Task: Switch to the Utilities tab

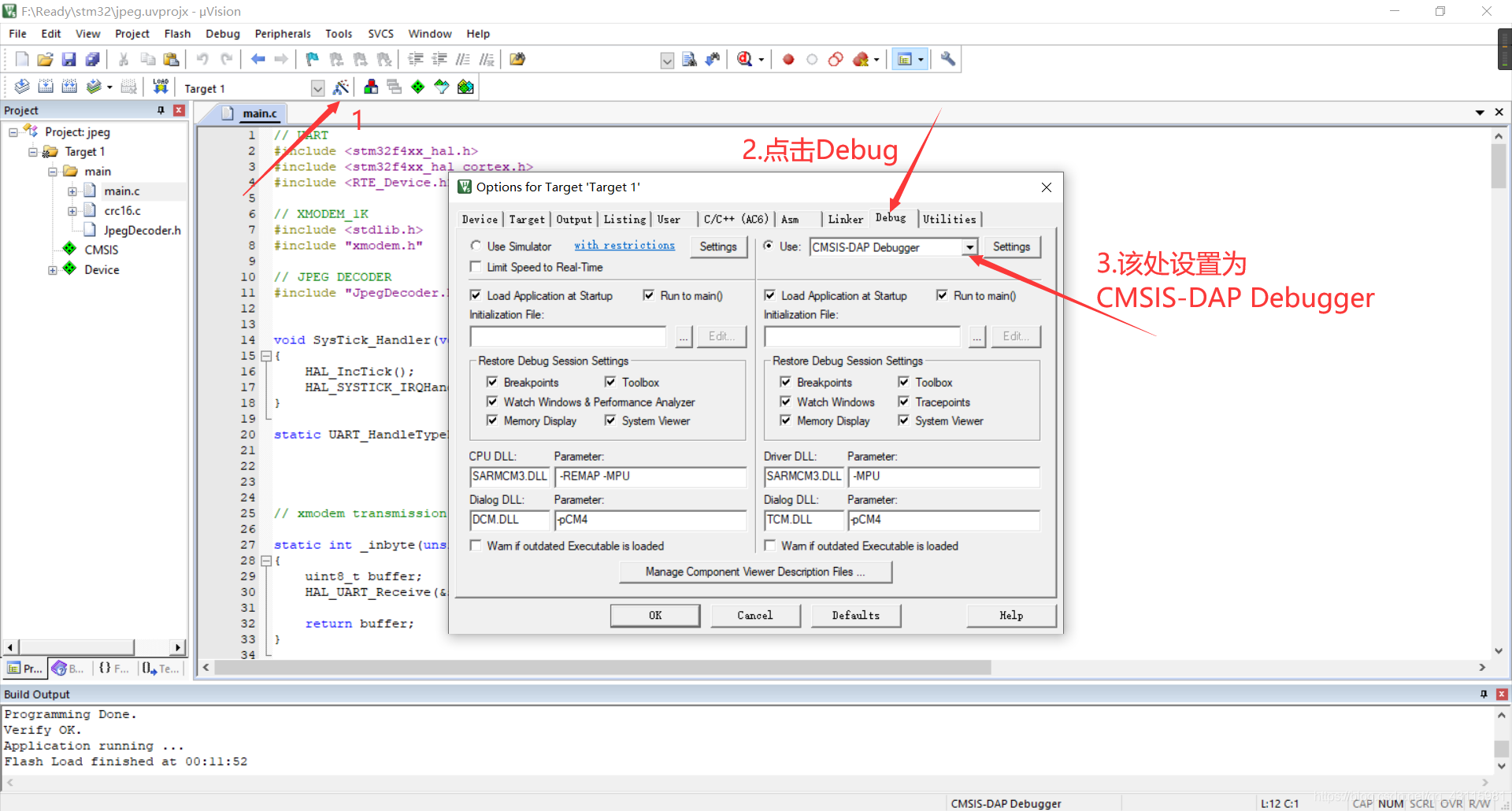Action: pos(949,220)
